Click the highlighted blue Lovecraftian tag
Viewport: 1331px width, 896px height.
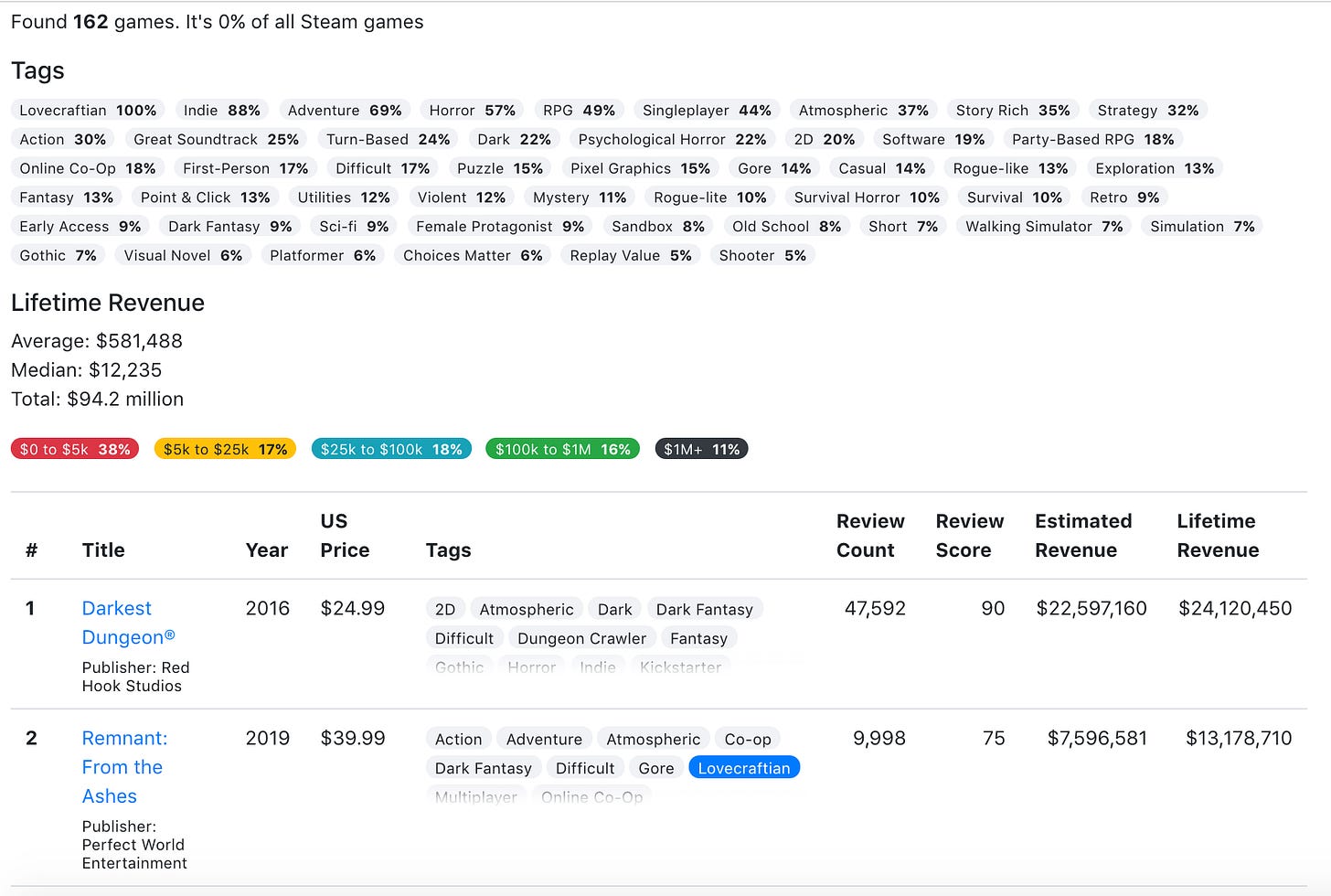tap(743, 768)
